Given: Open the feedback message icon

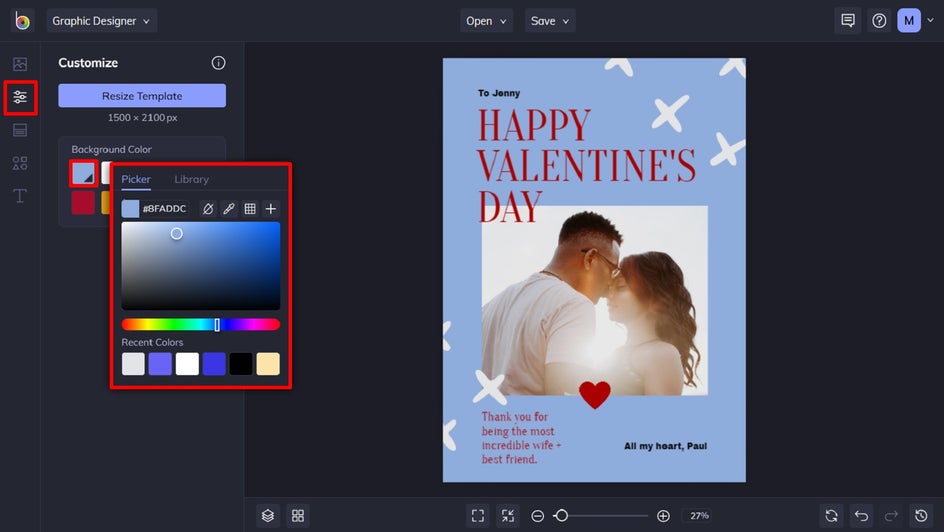Looking at the screenshot, I should pos(848,20).
